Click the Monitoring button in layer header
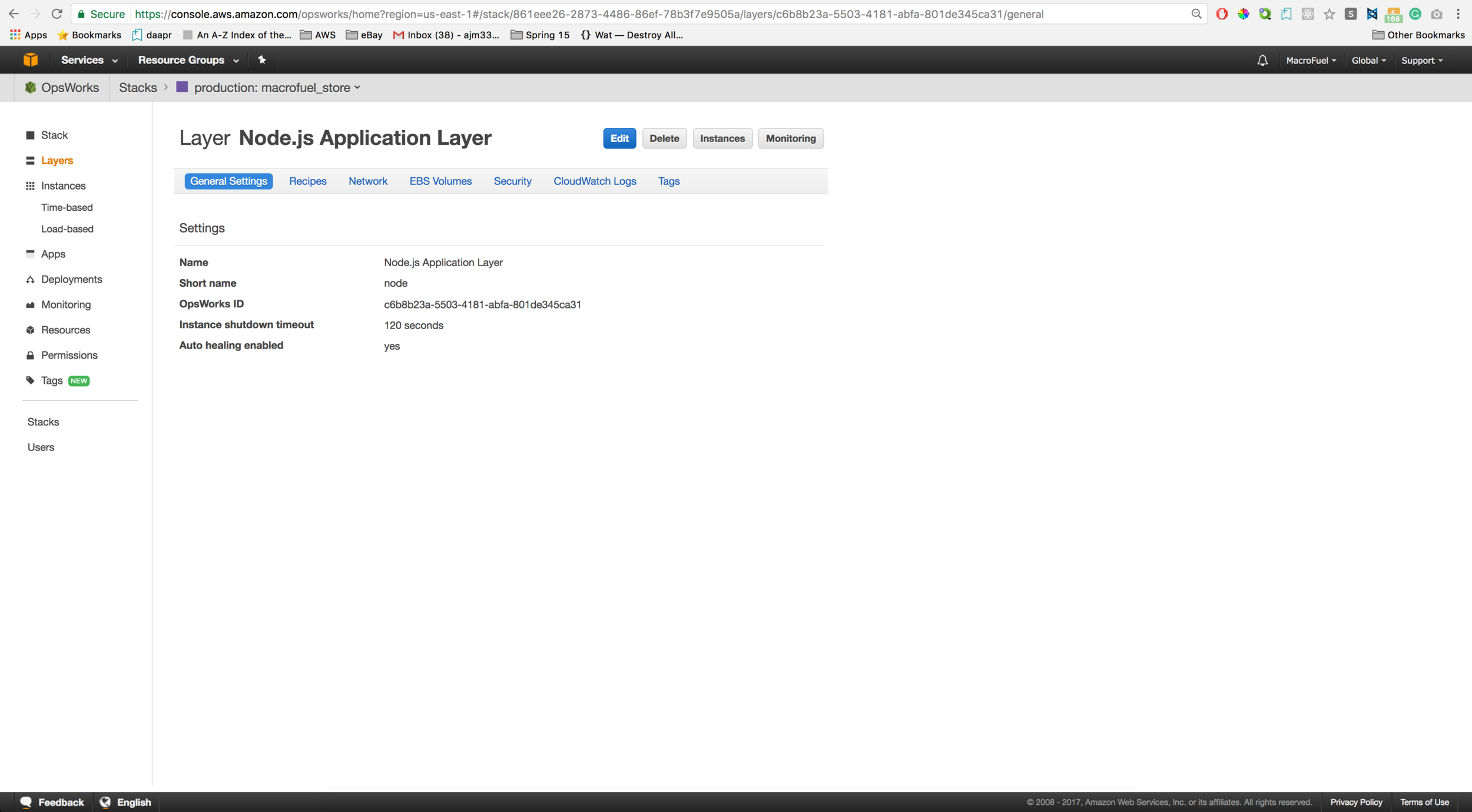This screenshot has width=1472, height=812. pyautogui.click(x=791, y=138)
